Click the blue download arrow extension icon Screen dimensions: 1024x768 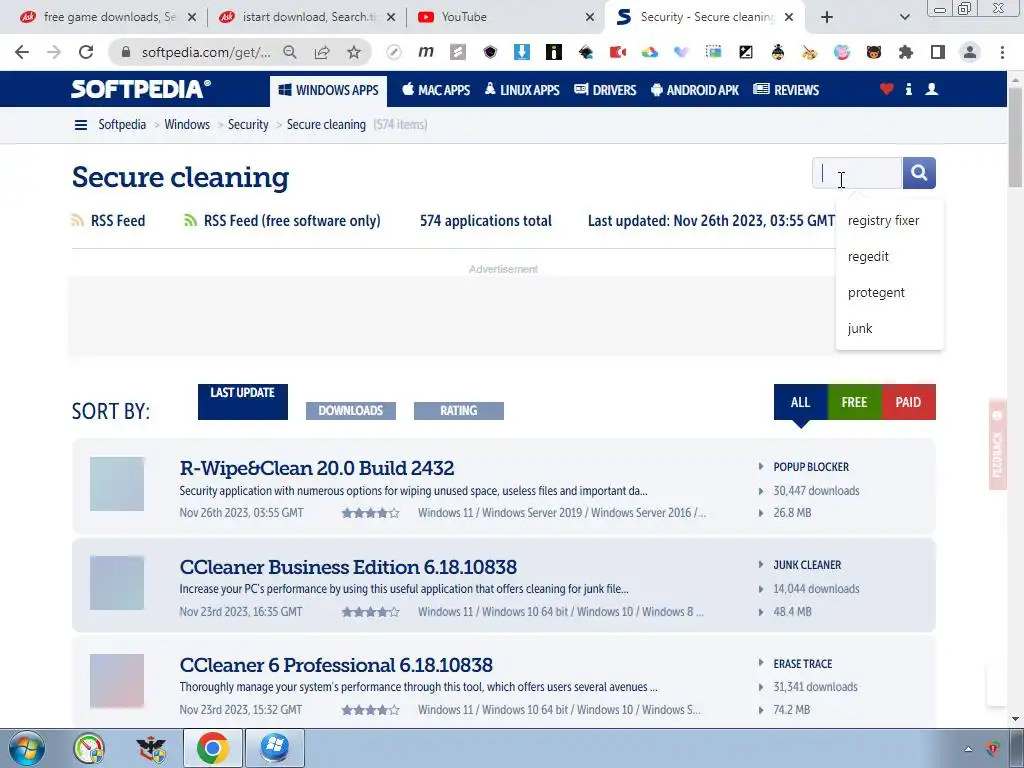522,52
